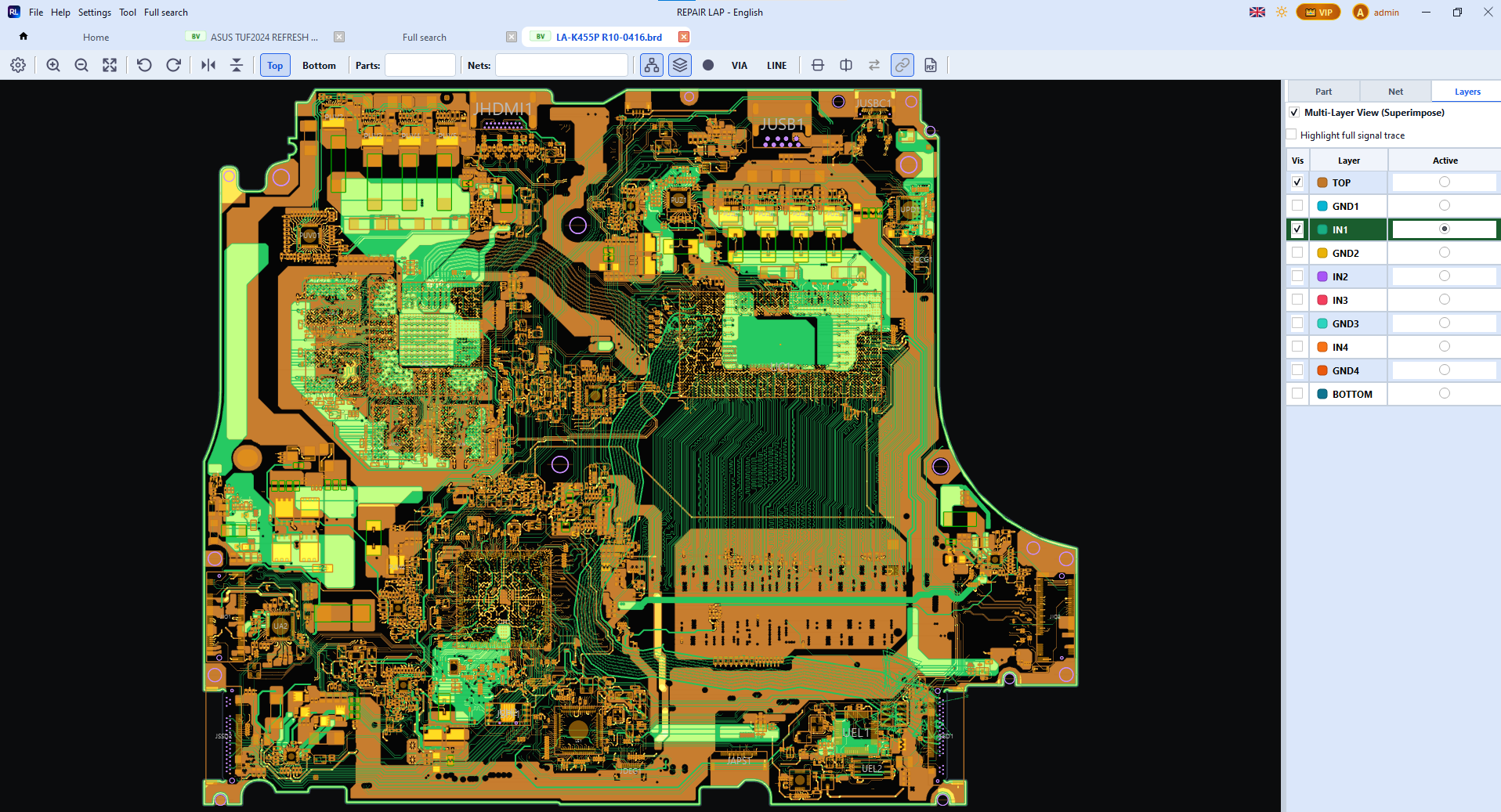Viewport: 1501px width, 812px height.
Task: Flip board vertically icon
Action: [x=237, y=66]
